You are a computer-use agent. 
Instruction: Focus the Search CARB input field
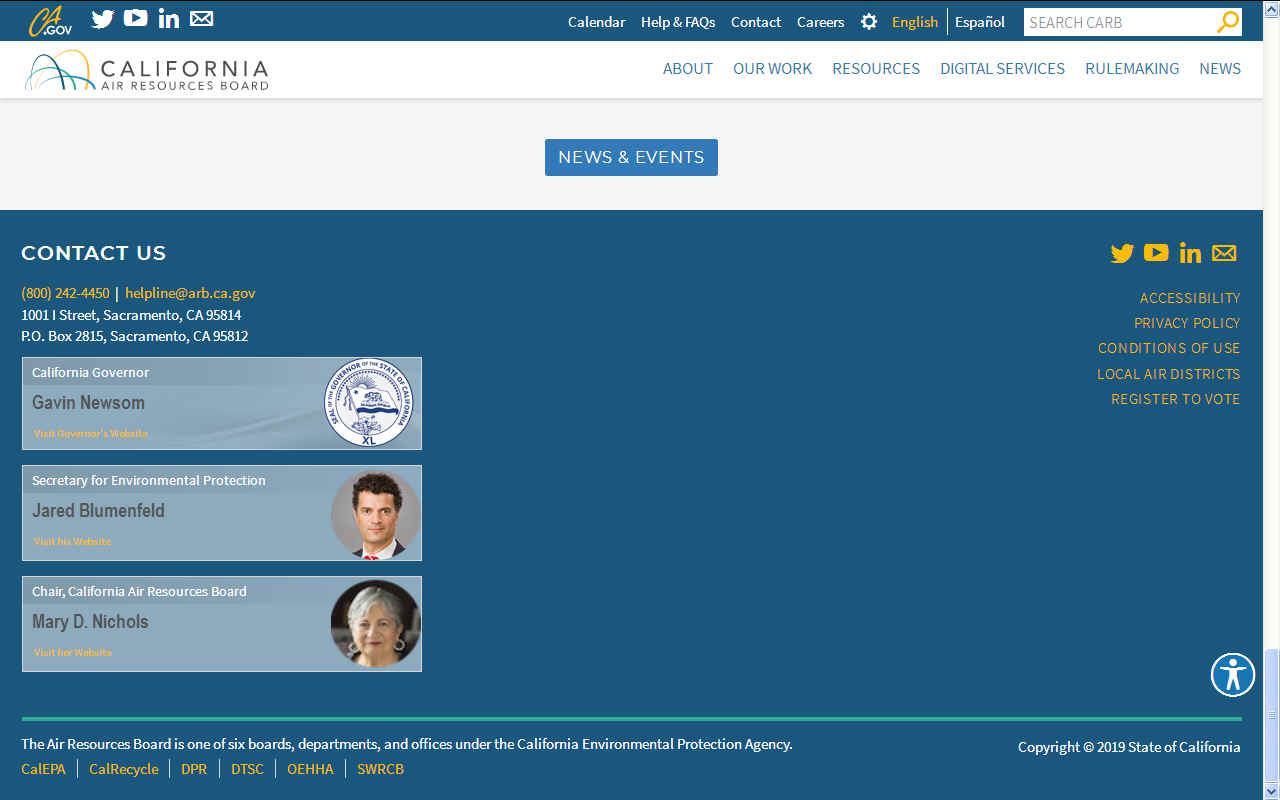click(1119, 22)
